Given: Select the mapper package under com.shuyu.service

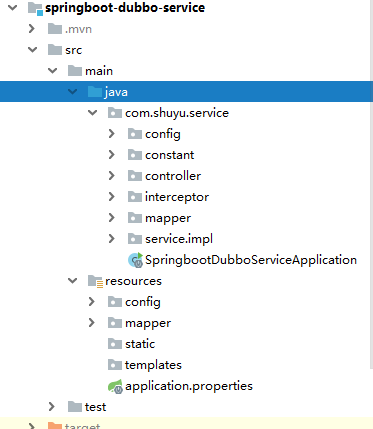Looking at the screenshot, I should point(168,219).
